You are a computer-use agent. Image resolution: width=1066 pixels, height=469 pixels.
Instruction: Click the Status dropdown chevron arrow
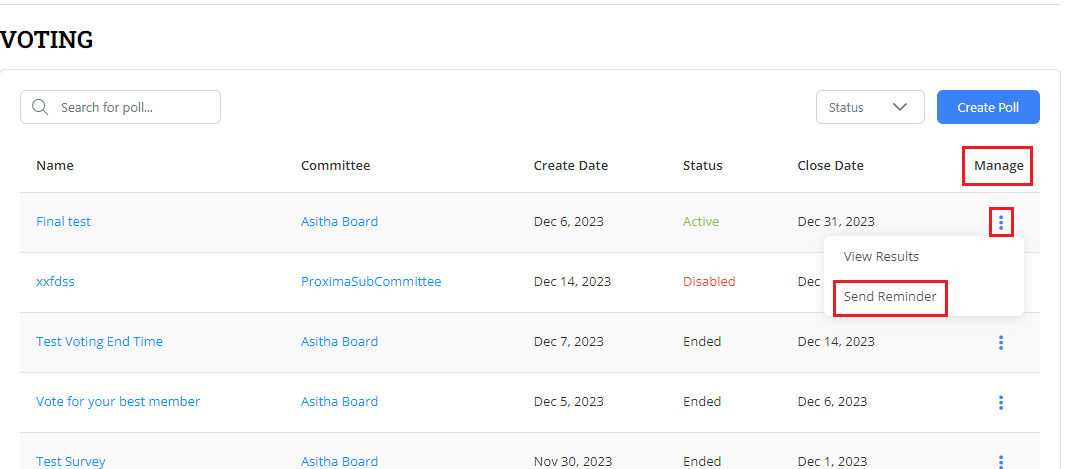pyautogui.click(x=900, y=108)
